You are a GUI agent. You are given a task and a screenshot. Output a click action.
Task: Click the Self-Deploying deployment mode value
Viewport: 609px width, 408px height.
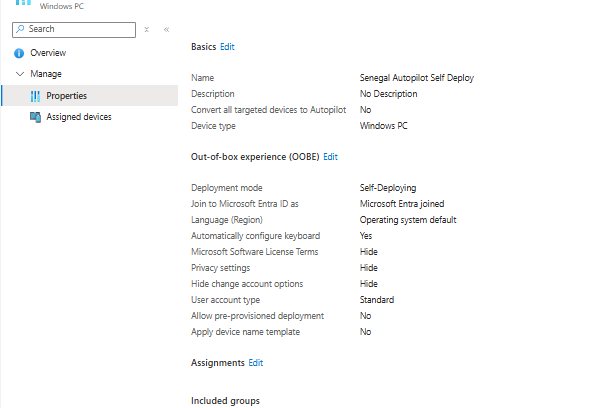388,188
